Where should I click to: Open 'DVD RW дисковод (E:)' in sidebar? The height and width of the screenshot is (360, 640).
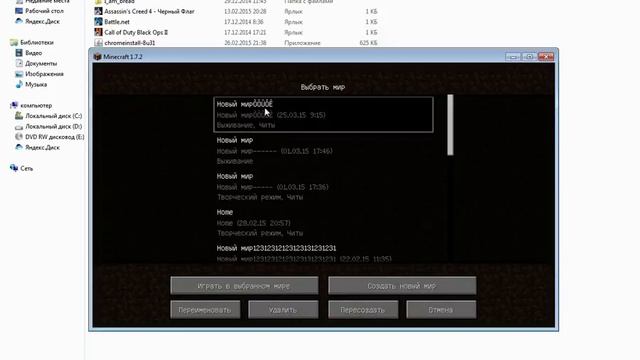click(x=50, y=137)
